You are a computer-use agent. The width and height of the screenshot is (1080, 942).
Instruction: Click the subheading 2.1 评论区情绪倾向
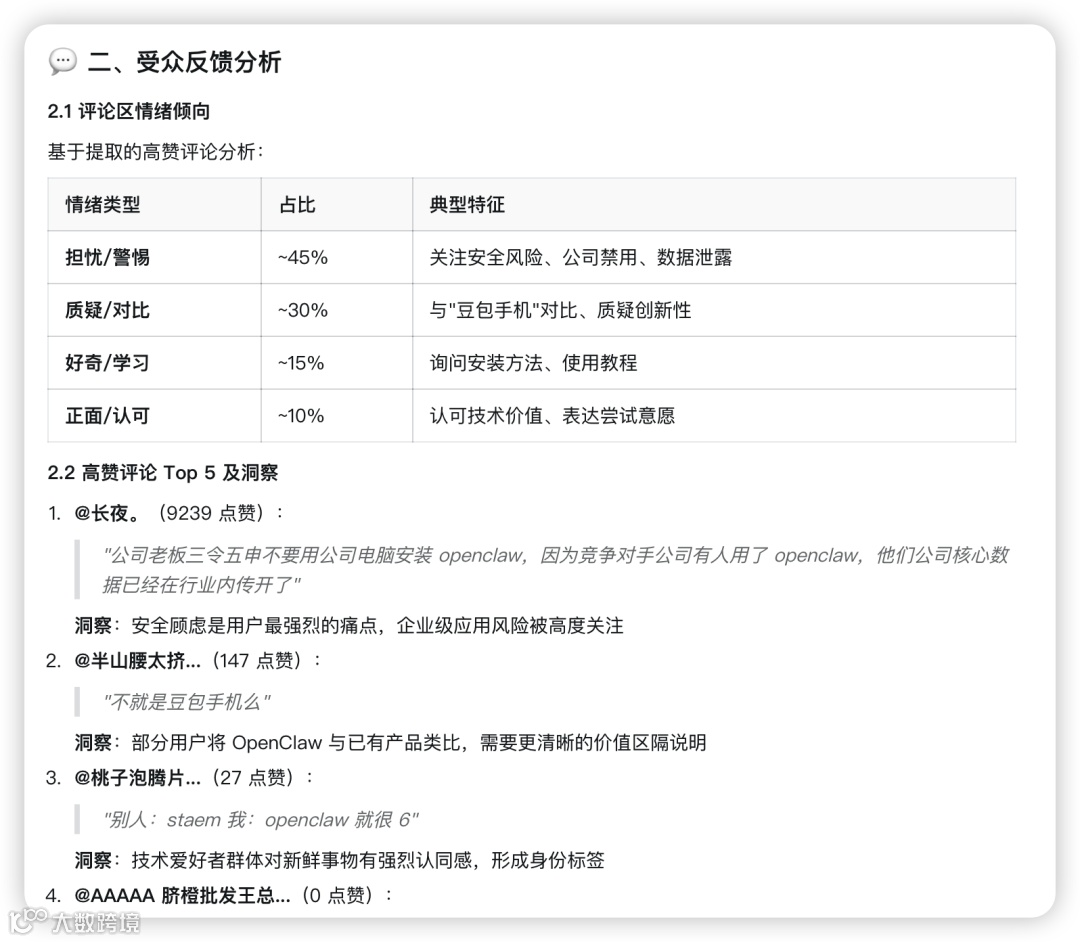coord(129,111)
